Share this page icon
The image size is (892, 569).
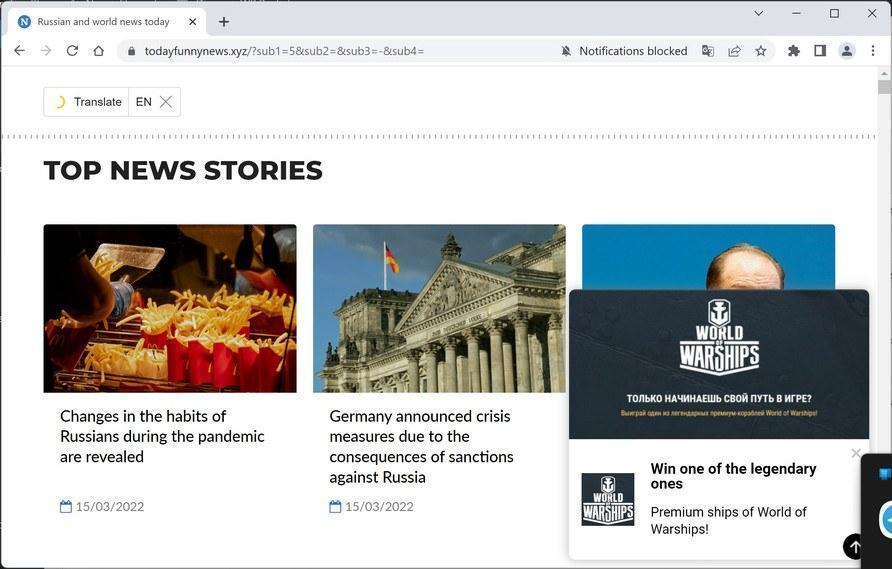click(734, 51)
